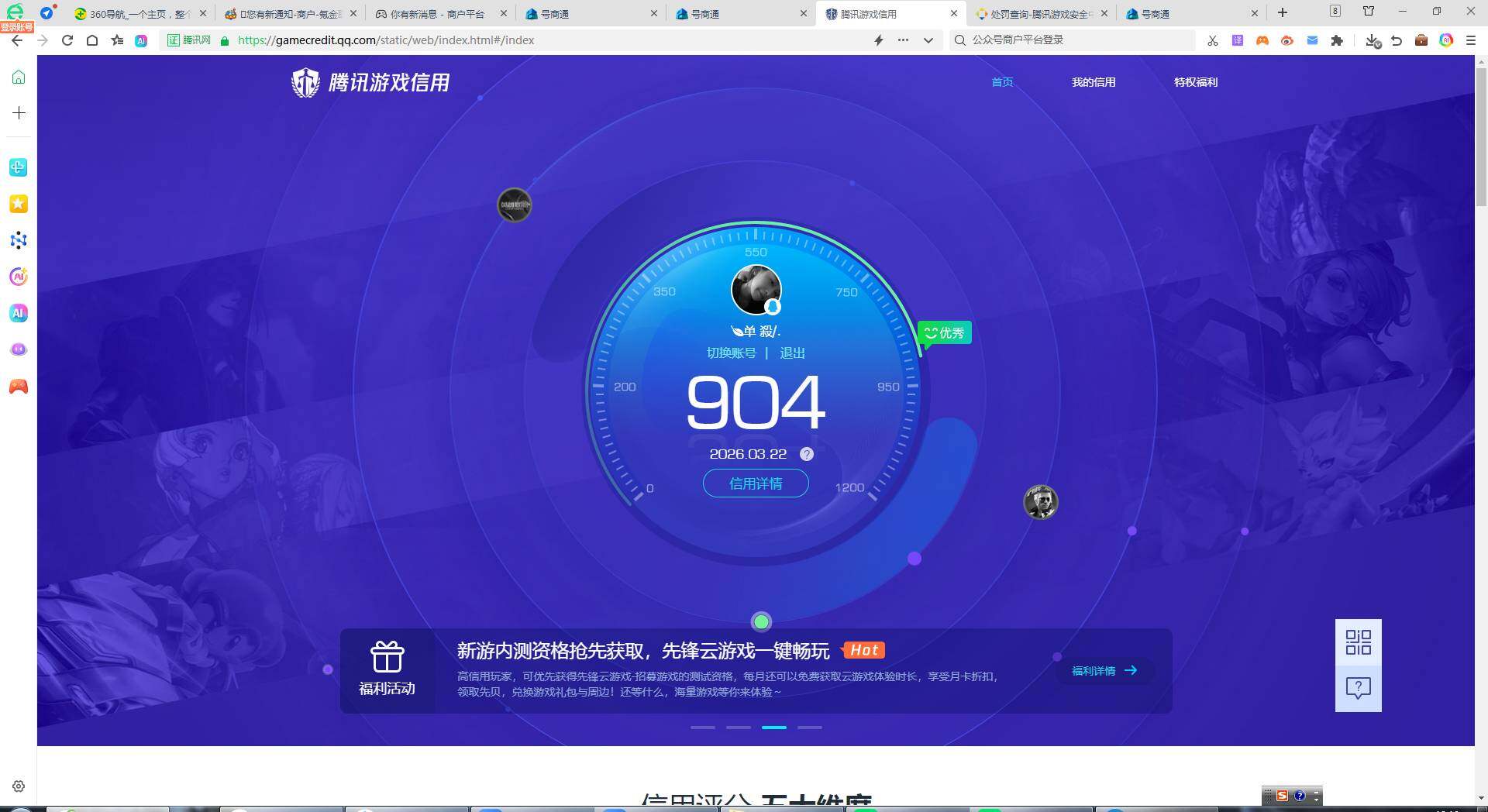The image size is (1488, 812).
Task: Click the mail icon in the toolbar
Action: [1313, 40]
